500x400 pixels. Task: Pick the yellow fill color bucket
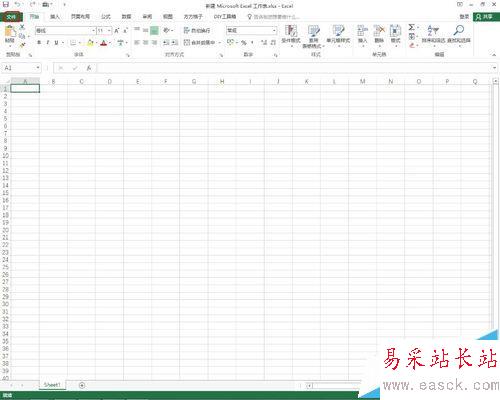pyautogui.click(x=90, y=43)
